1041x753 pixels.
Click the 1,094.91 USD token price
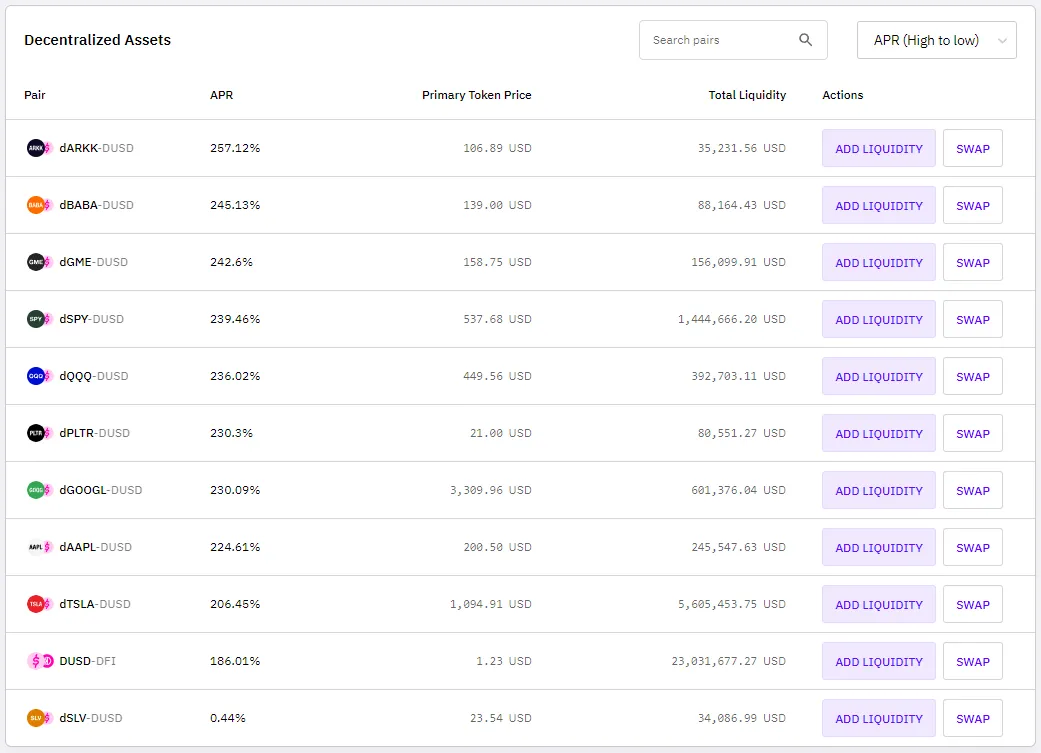[491, 604]
